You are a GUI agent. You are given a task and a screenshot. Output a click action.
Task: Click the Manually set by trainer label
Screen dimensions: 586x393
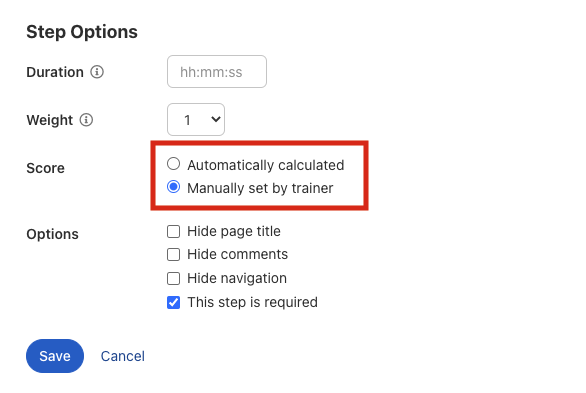pyautogui.click(x=260, y=188)
